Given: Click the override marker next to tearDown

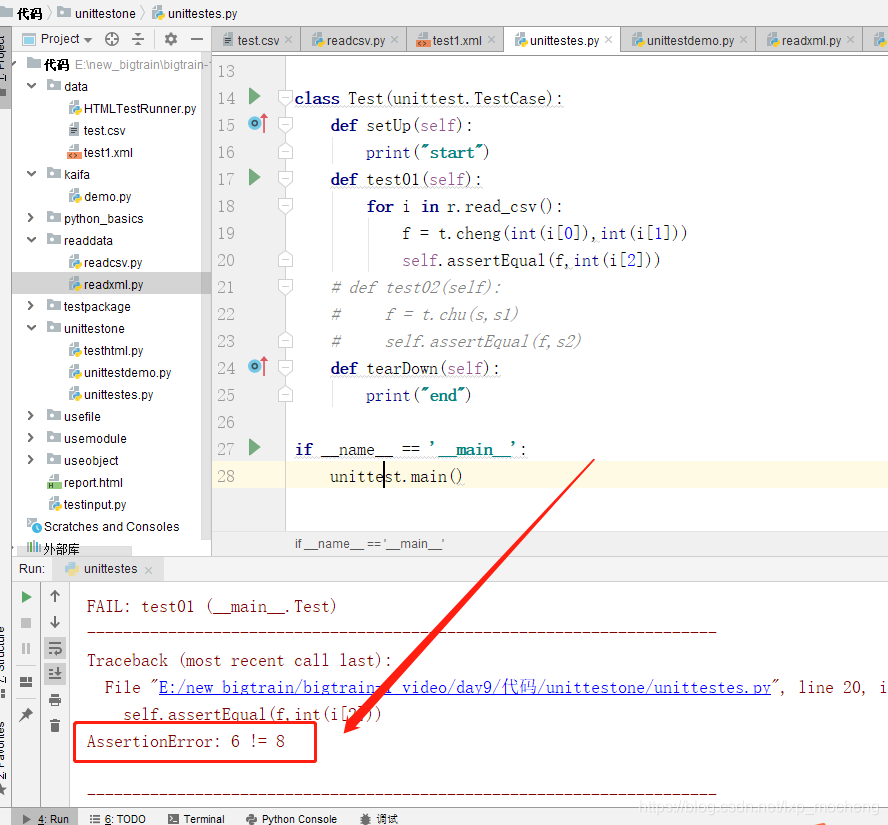Looking at the screenshot, I should coord(258,366).
